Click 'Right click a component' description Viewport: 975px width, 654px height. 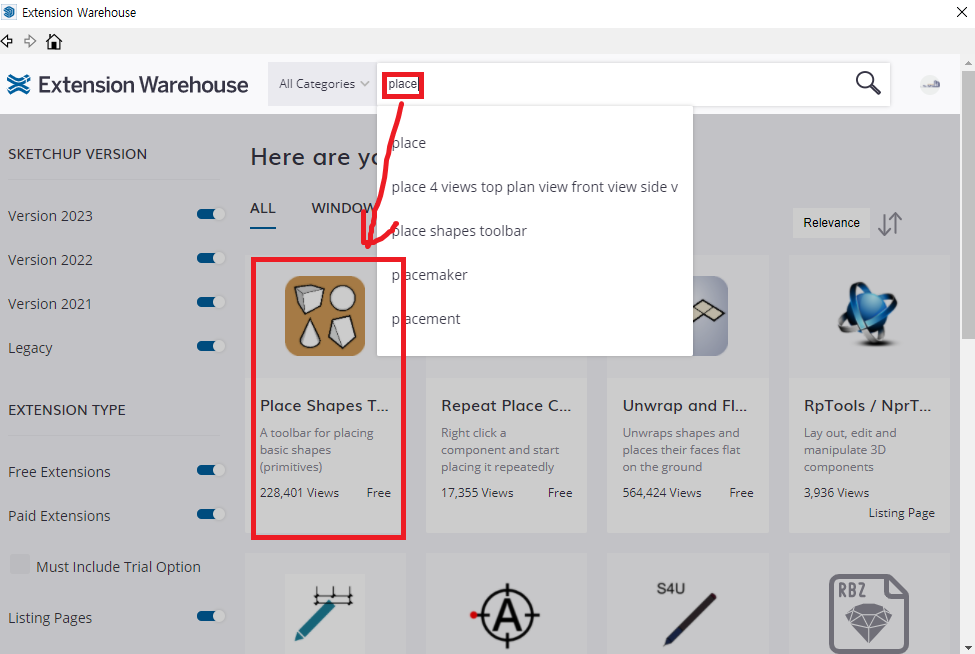pos(500,450)
